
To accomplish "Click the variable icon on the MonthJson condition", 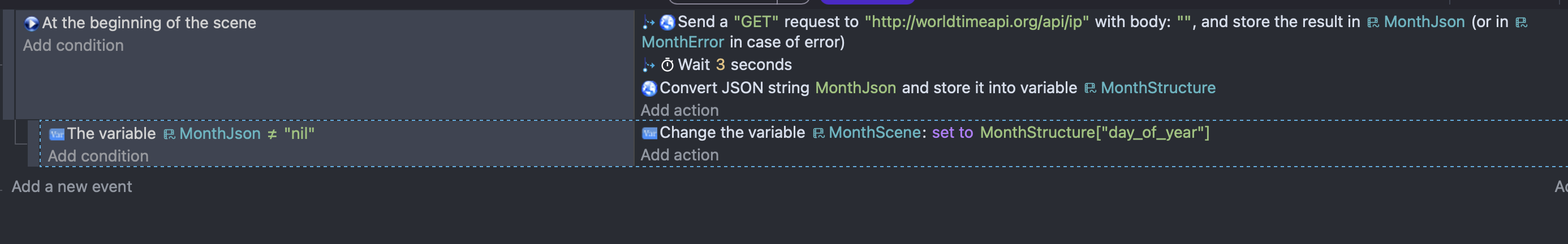I will 57,134.
